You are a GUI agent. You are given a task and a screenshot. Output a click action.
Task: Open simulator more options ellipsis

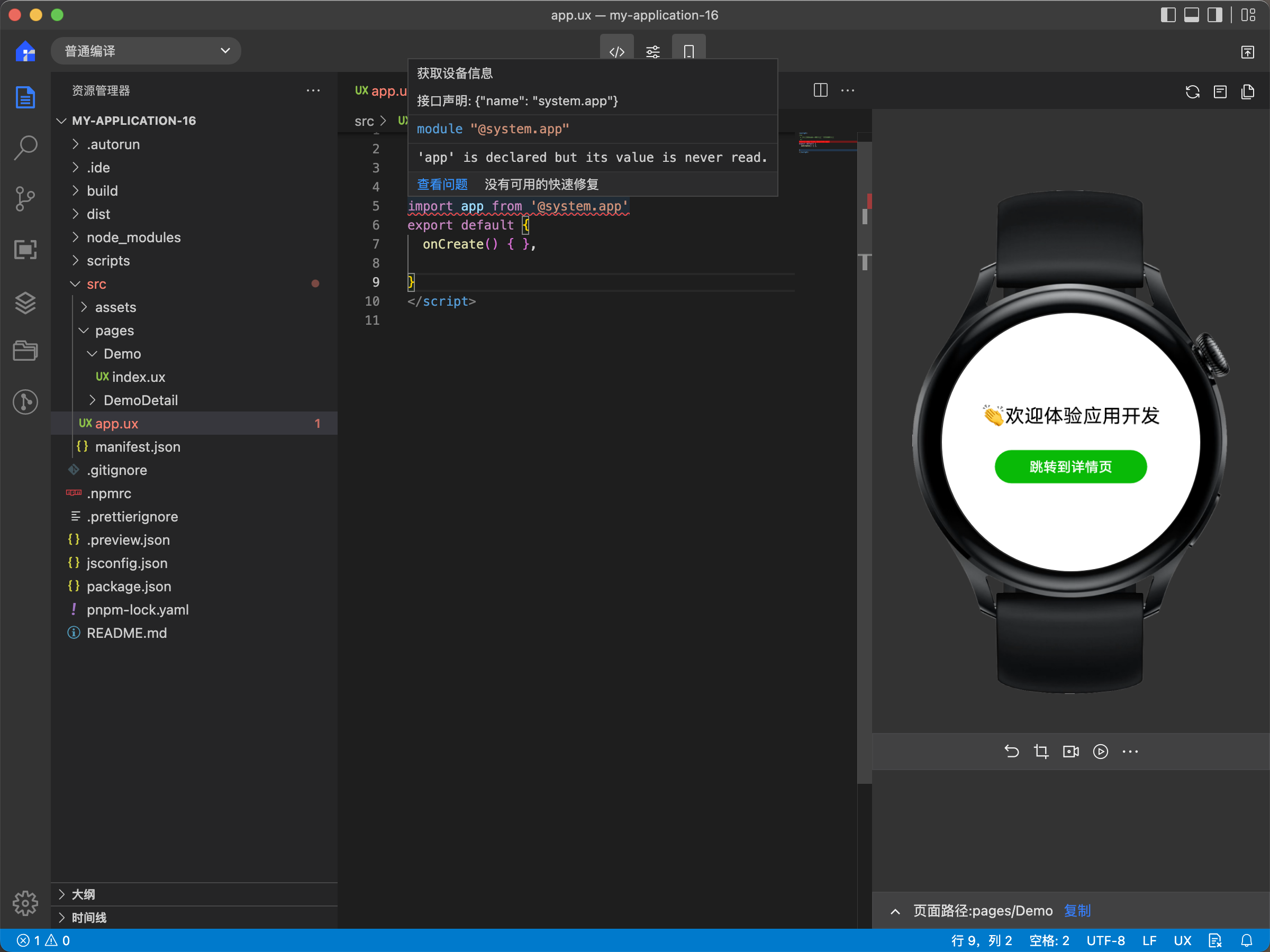tap(1130, 750)
